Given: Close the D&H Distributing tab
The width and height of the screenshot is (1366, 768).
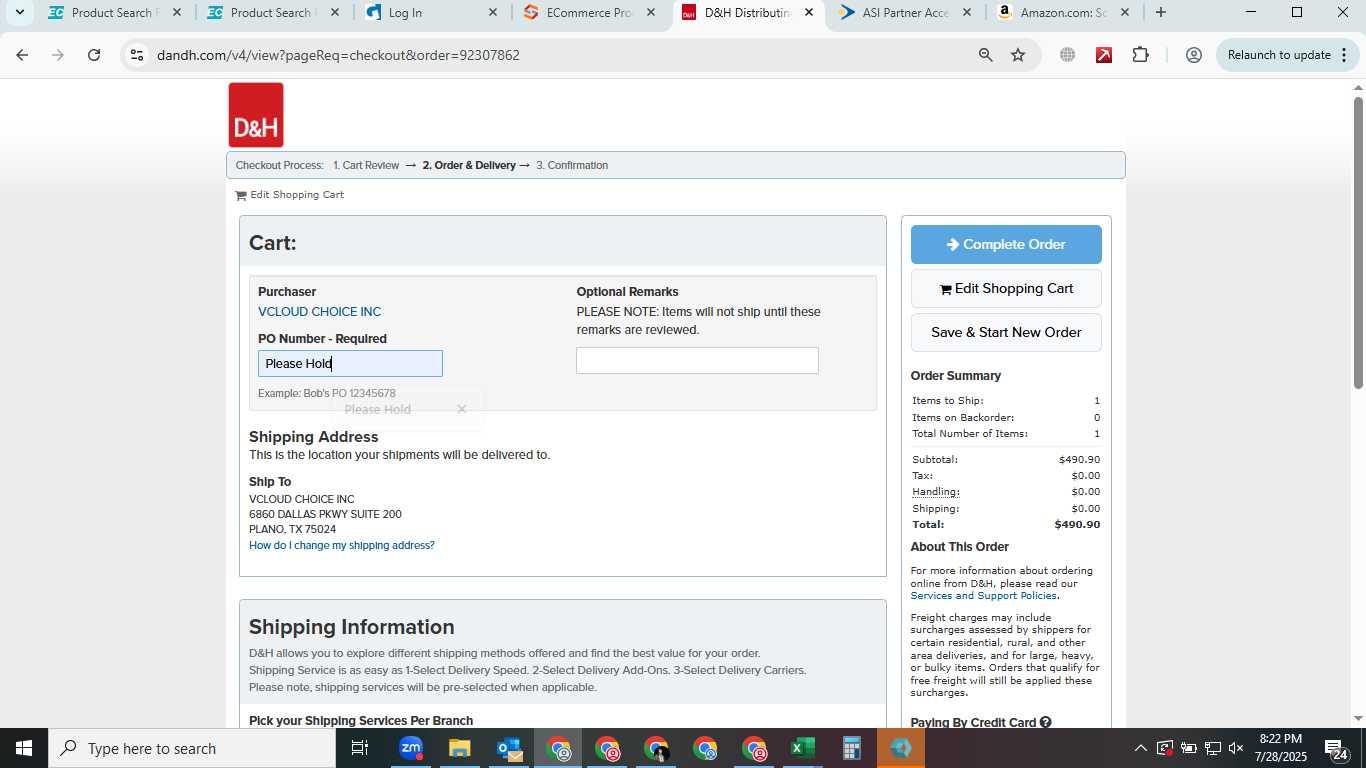Looking at the screenshot, I should (x=809, y=13).
